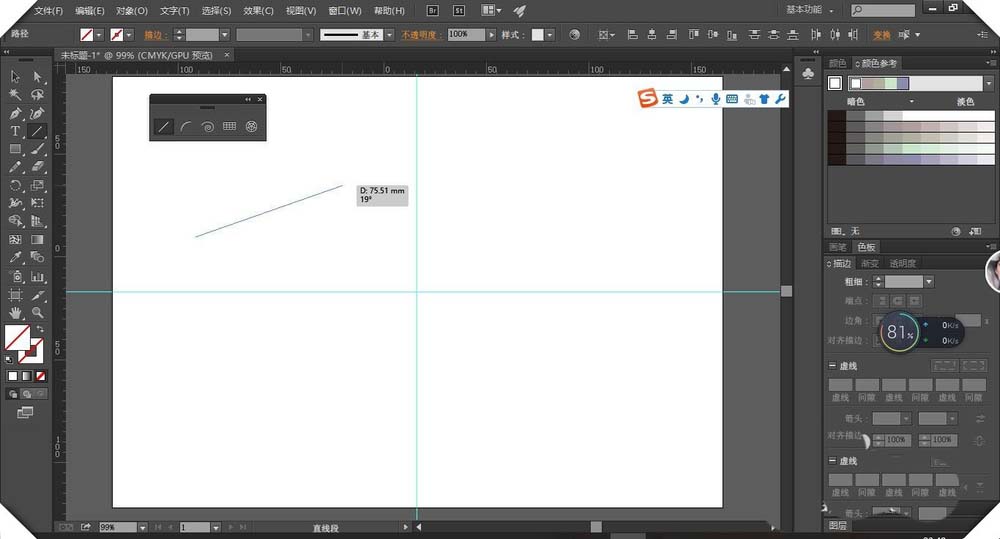Viewport: 1000px width, 539px height.
Task: Select the Zoom tool in toolbox
Action: click(x=38, y=313)
